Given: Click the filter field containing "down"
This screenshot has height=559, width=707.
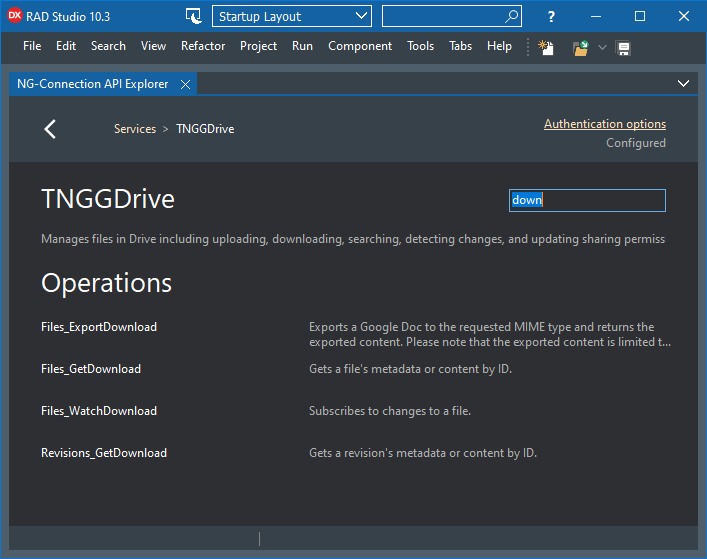Looking at the screenshot, I should [x=586, y=200].
